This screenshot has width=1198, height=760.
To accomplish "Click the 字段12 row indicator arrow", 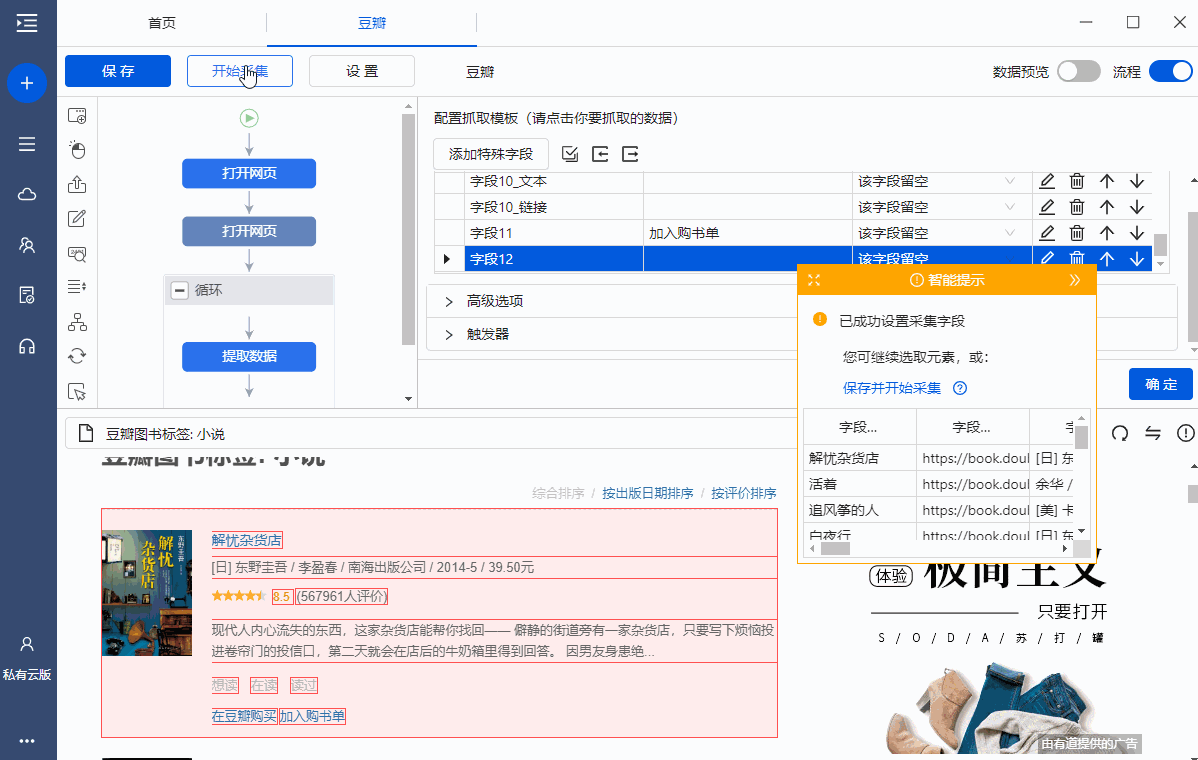I will tap(447, 259).
